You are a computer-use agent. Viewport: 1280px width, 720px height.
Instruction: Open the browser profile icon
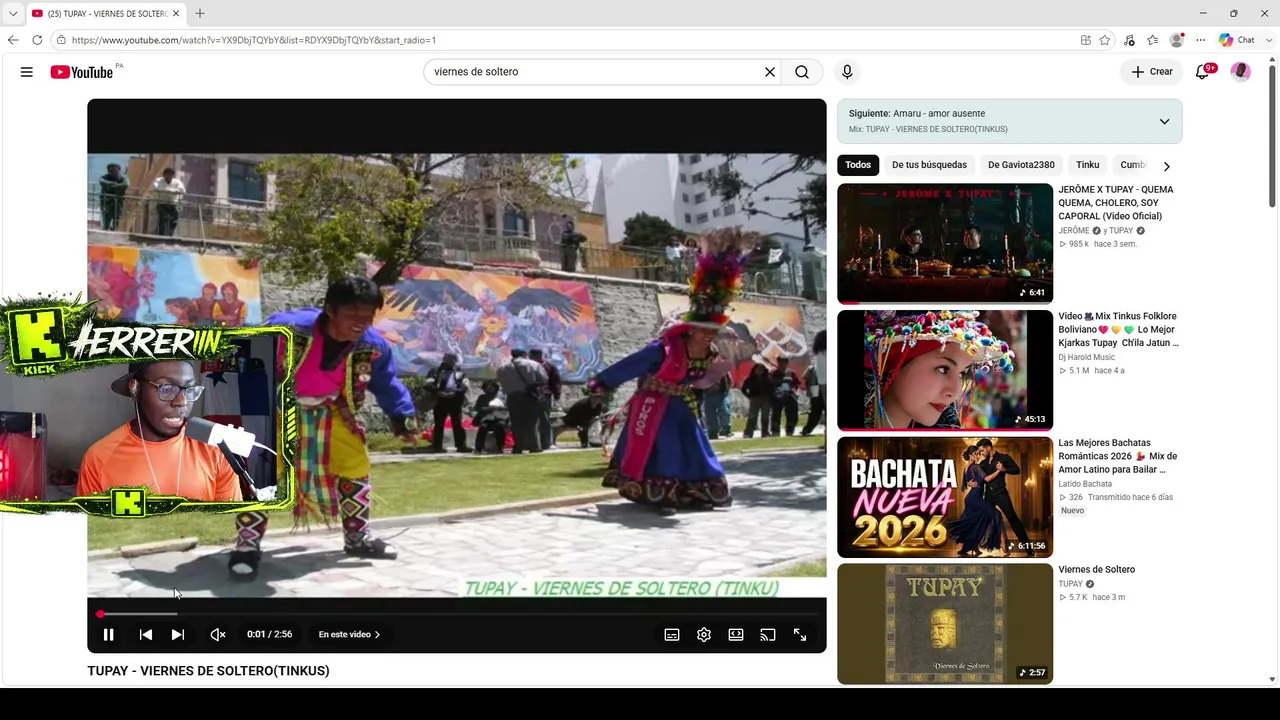(1177, 40)
